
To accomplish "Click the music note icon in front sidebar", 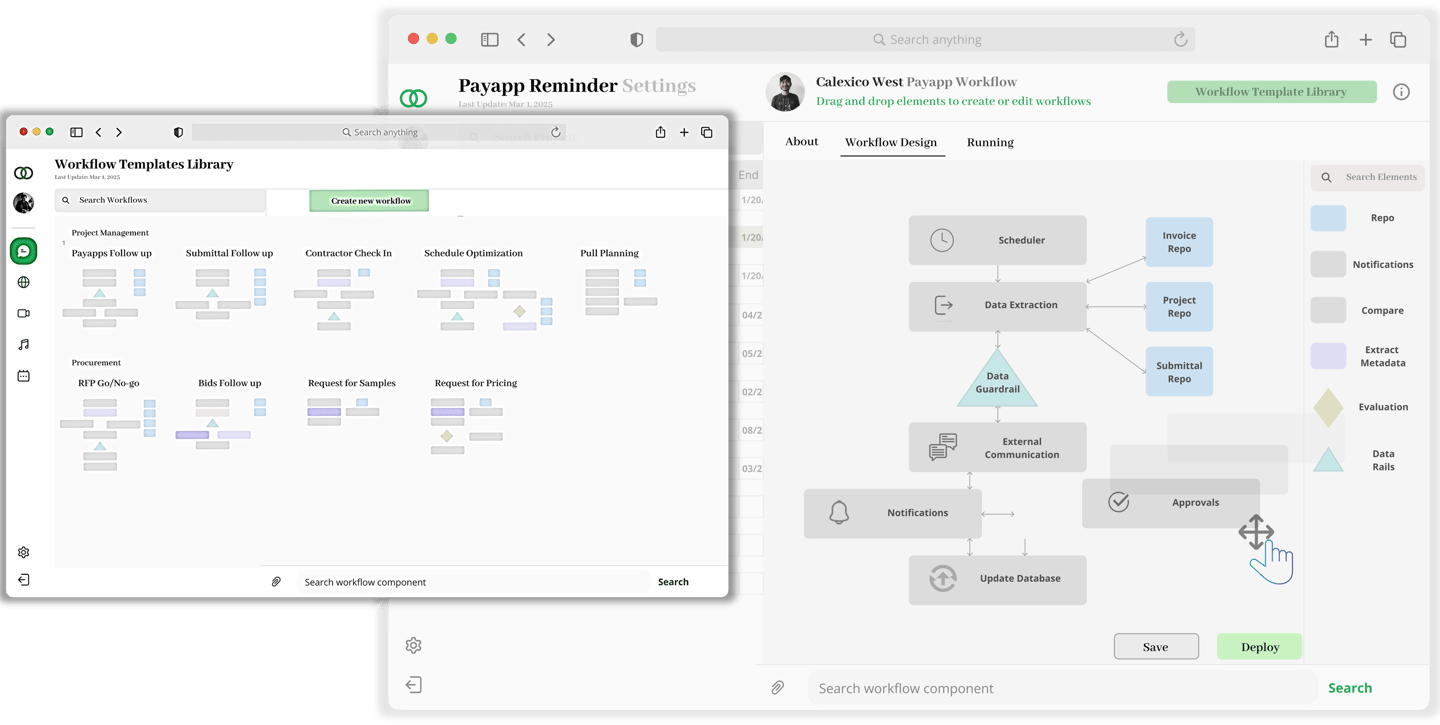I will pyautogui.click(x=24, y=344).
